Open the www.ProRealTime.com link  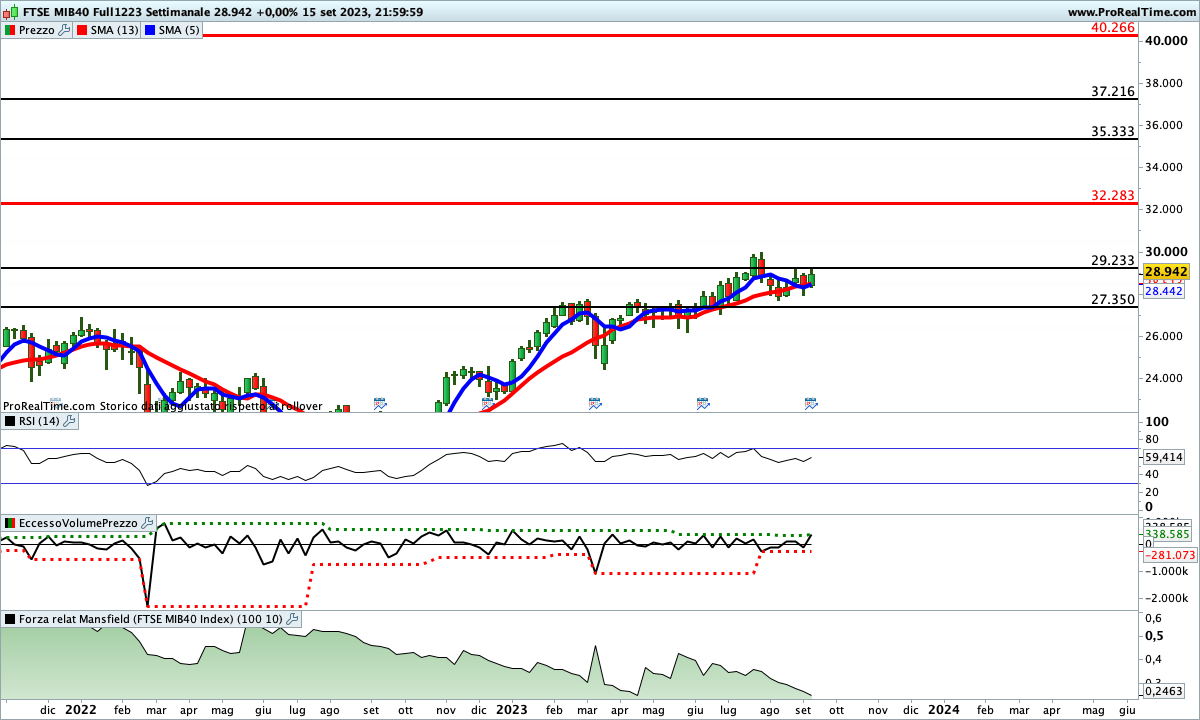1130,12
